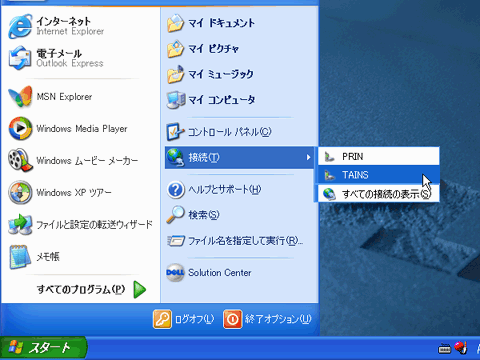The height and width of the screenshot is (360, 480).
Task: Expand the 接続 submenu arrow
Action: coord(309,157)
